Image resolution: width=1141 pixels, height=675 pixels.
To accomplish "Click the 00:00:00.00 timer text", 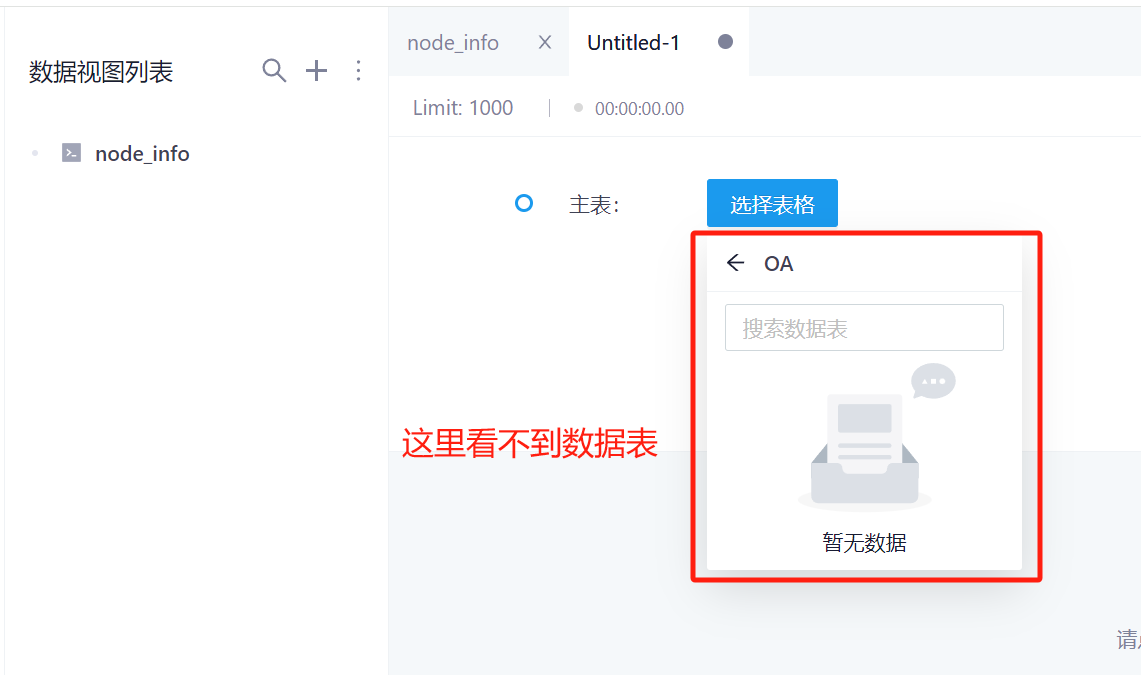I will [x=639, y=109].
